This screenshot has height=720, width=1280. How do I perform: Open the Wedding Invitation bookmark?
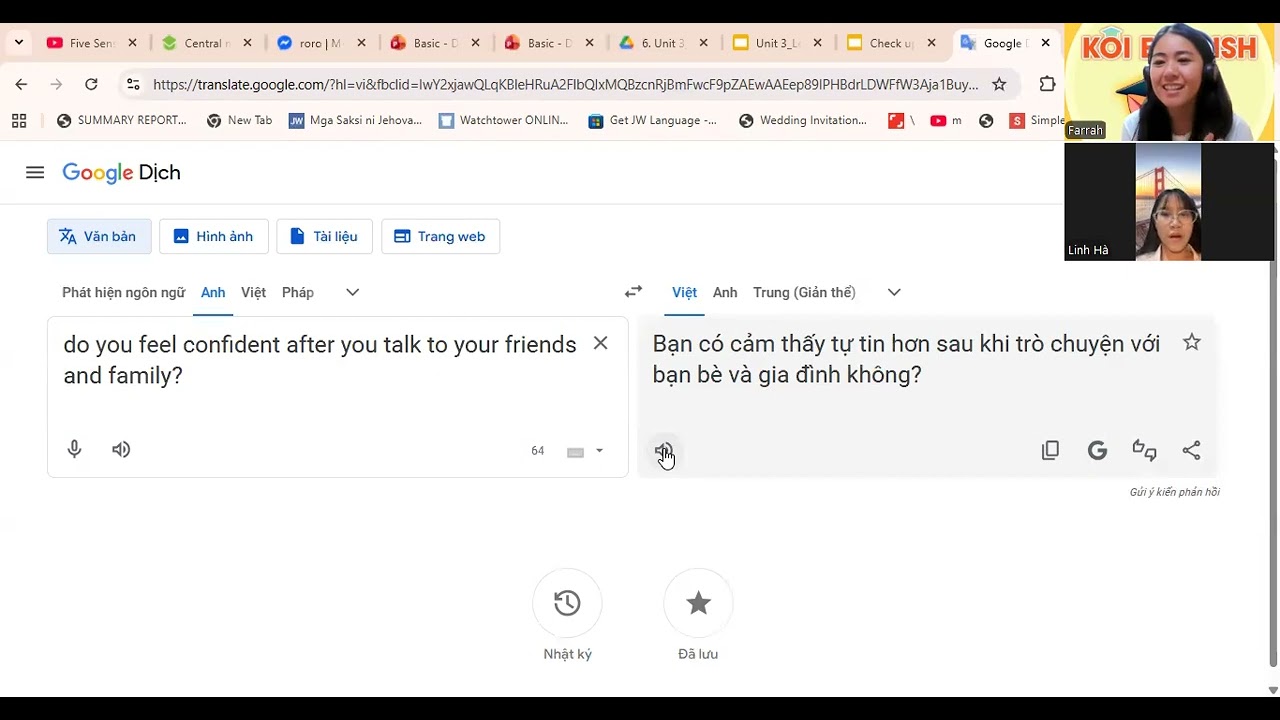pos(803,121)
